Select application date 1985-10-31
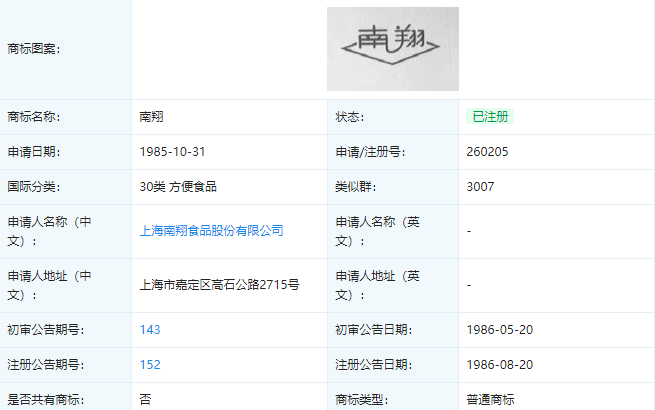This screenshot has width=655, height=410. pyautogui.click(x=173, y=152)
